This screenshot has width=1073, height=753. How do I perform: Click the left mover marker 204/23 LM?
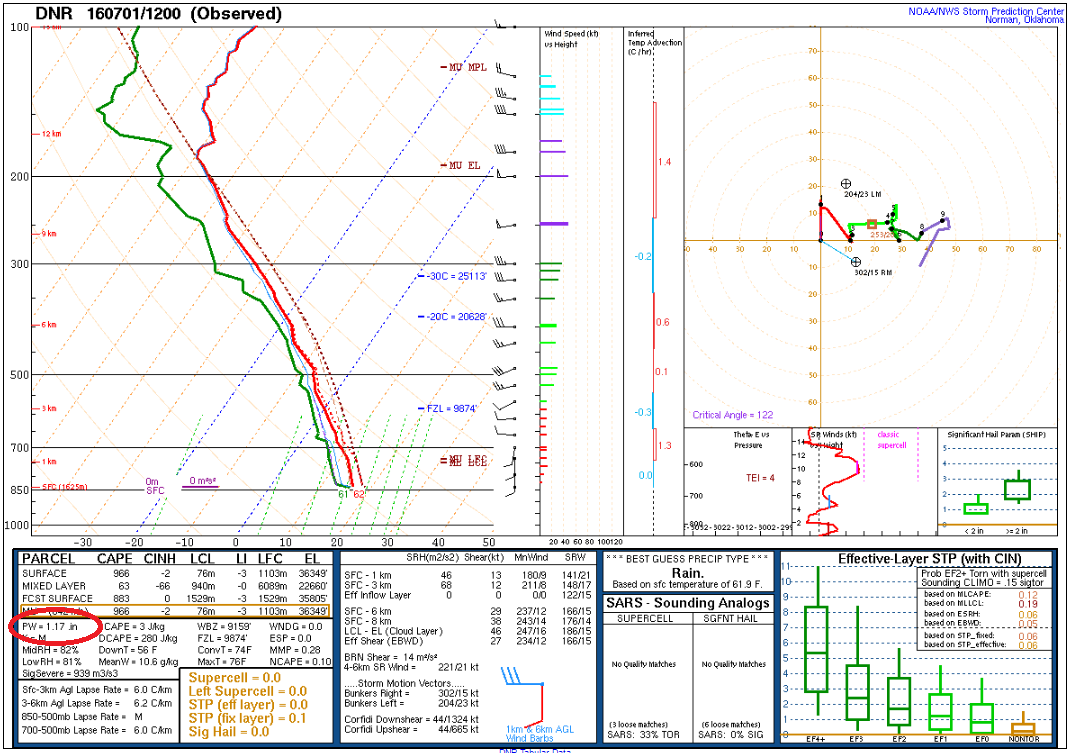pos(846,184)
